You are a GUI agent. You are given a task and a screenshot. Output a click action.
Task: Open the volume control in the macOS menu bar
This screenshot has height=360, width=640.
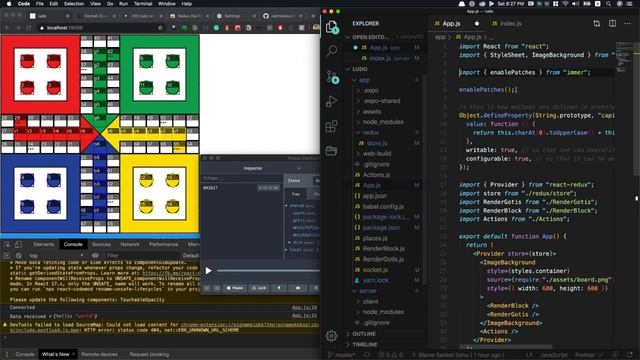point(576,4)
